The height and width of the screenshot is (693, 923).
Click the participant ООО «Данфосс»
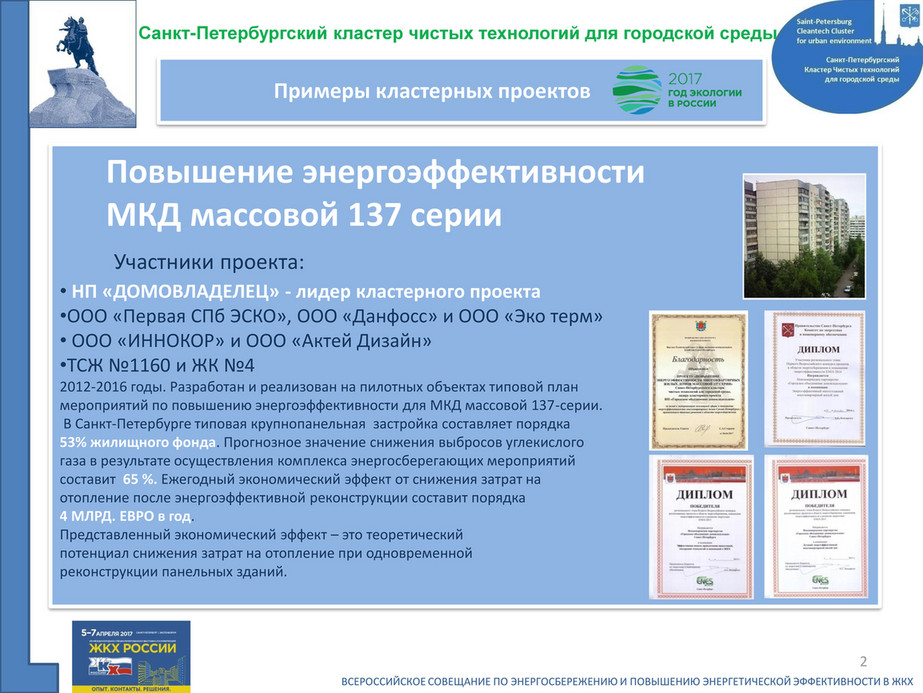point(367,316)
